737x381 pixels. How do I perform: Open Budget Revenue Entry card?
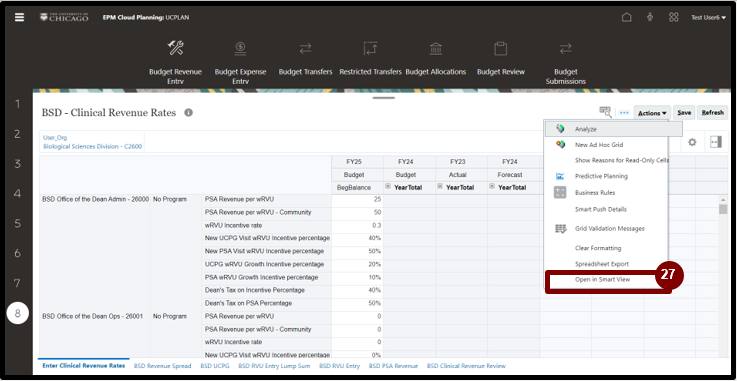click(175, 62)
